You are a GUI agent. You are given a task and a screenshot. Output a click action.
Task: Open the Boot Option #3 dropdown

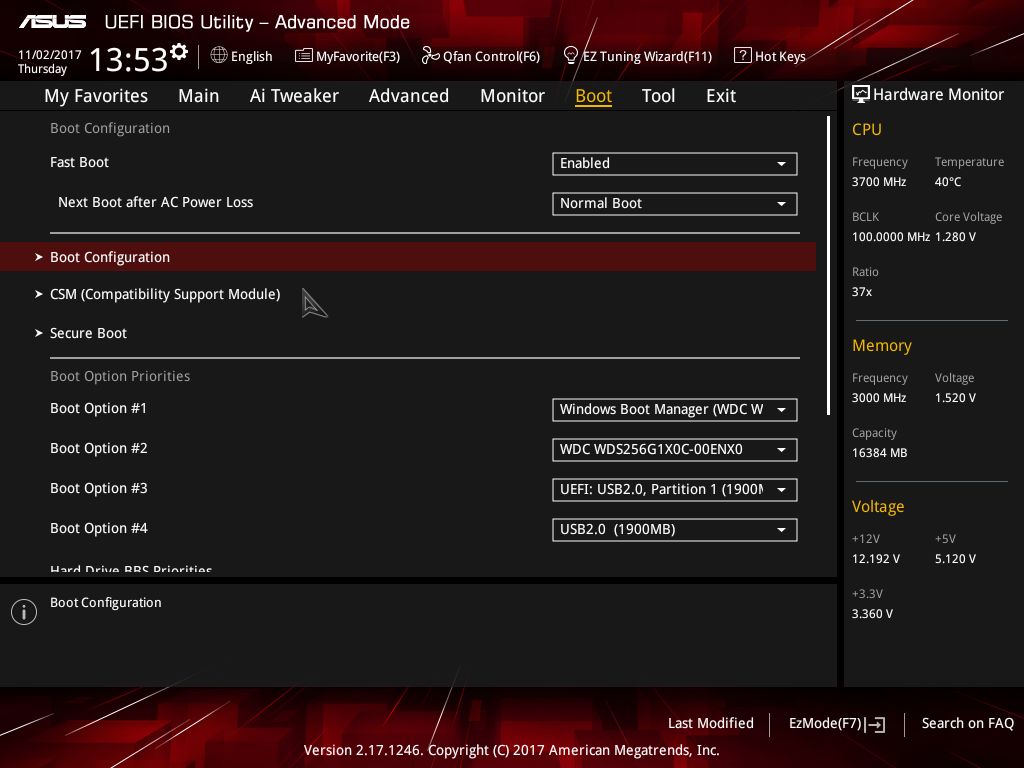pyautogui.click(x=674, y=490)
